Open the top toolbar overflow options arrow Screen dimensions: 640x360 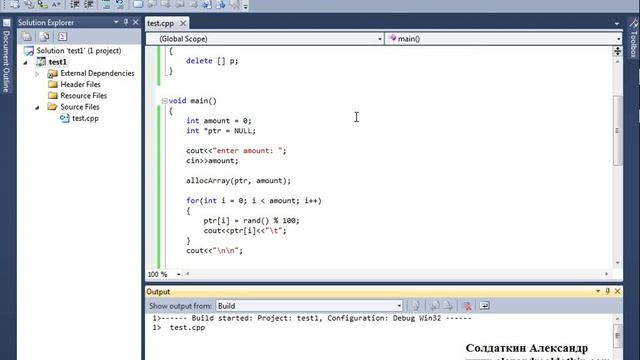245,6
